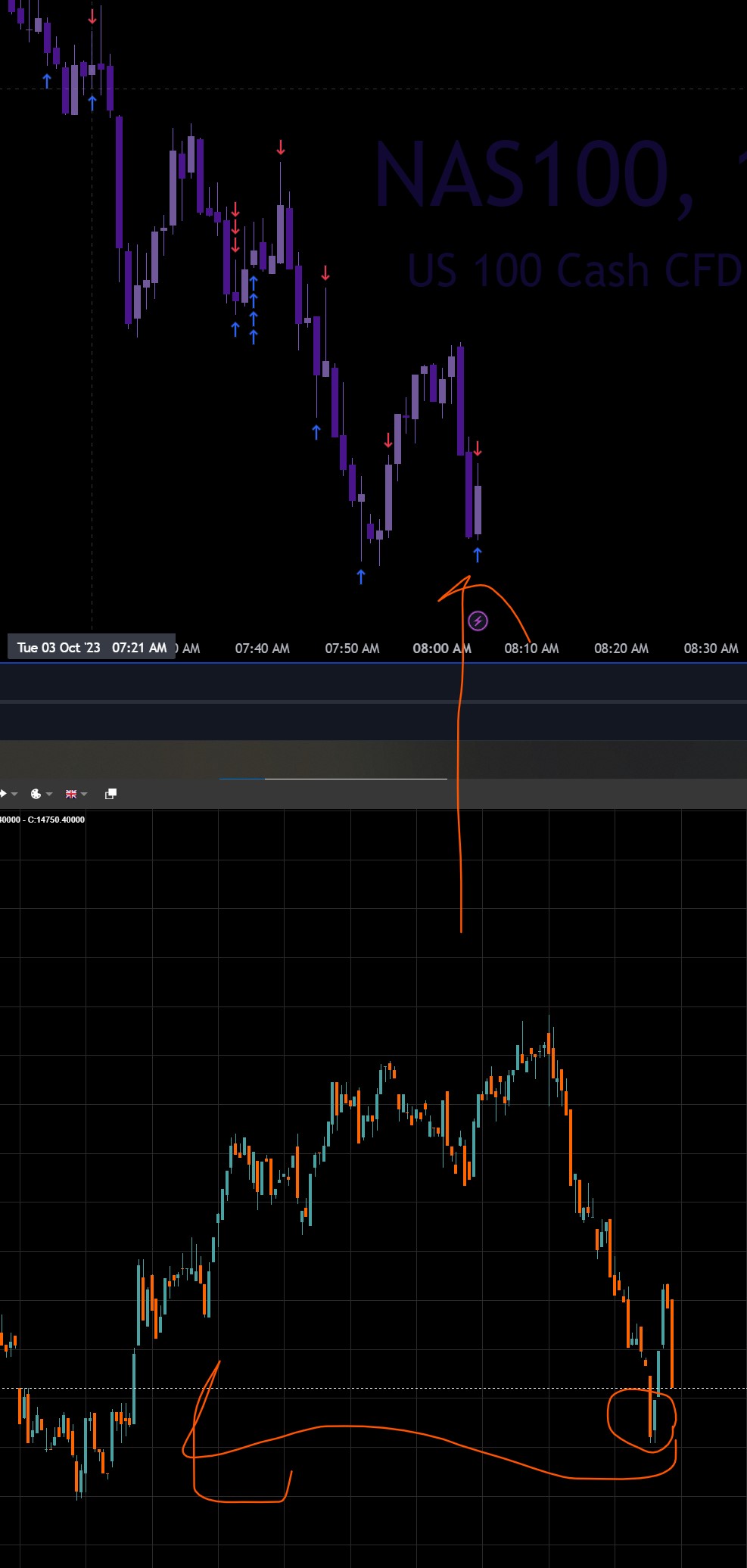
Task: Open the dropdown arrow next to the cut-off arrow tool
Action: (x=14, y=794)
